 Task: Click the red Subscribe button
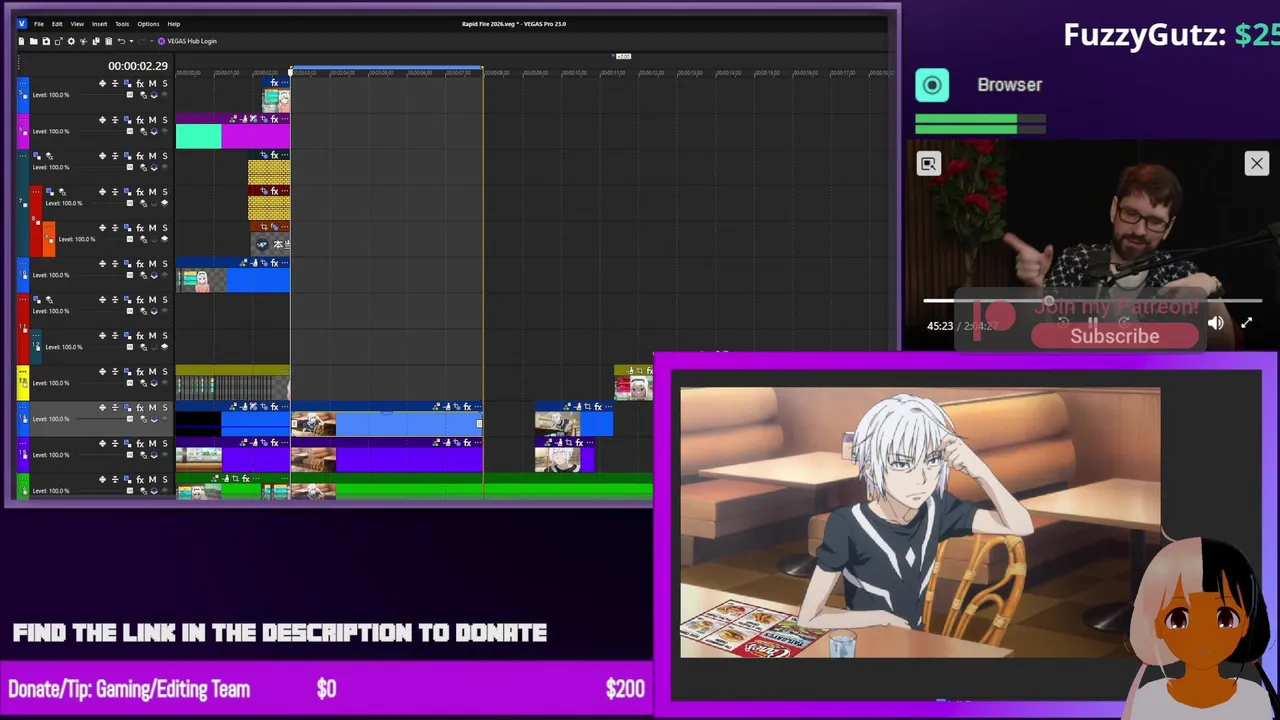click(x=1115, y=336)
